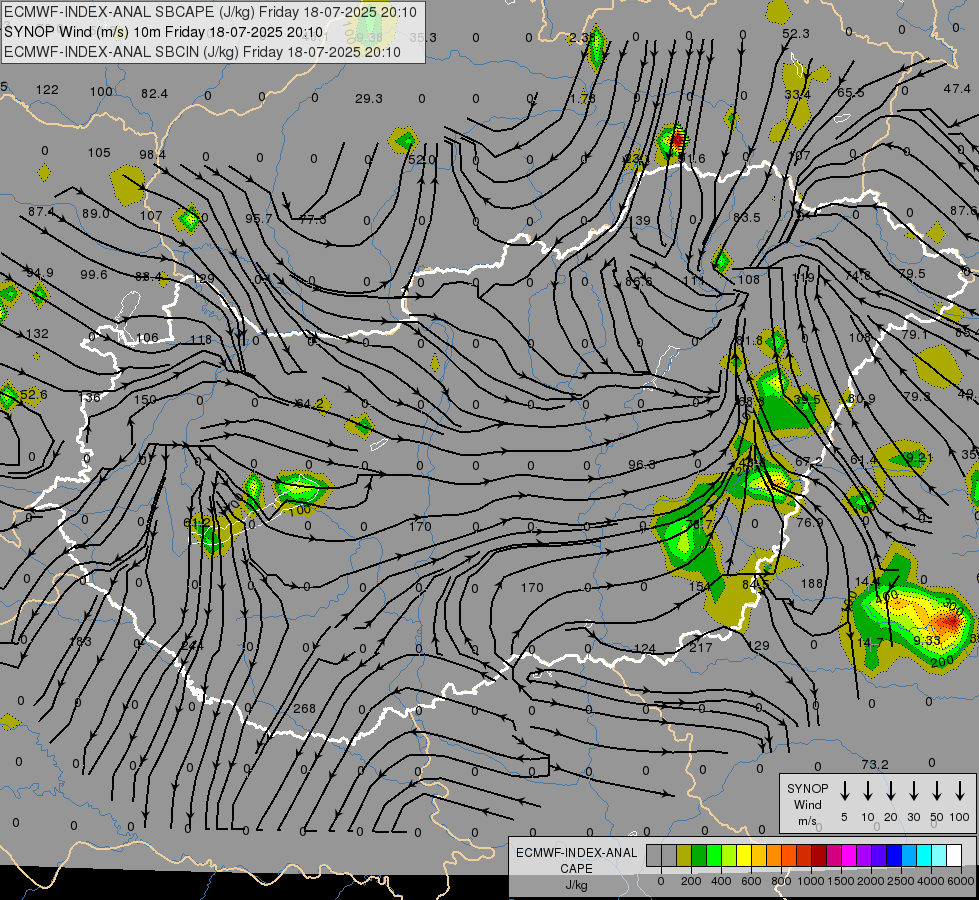The image size is (979, 900).
Task: Click the 82.4 value on the map
Action: click(x=154, y=94)
